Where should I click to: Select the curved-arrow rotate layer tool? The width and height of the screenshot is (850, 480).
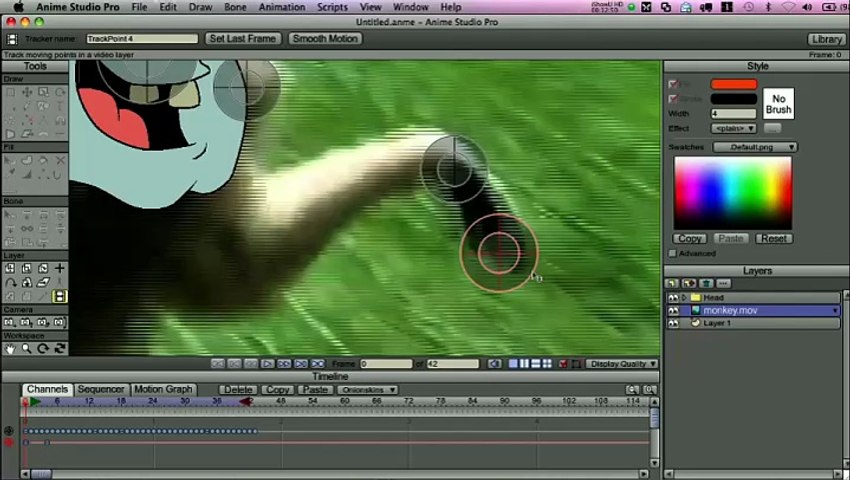point(10,282)
